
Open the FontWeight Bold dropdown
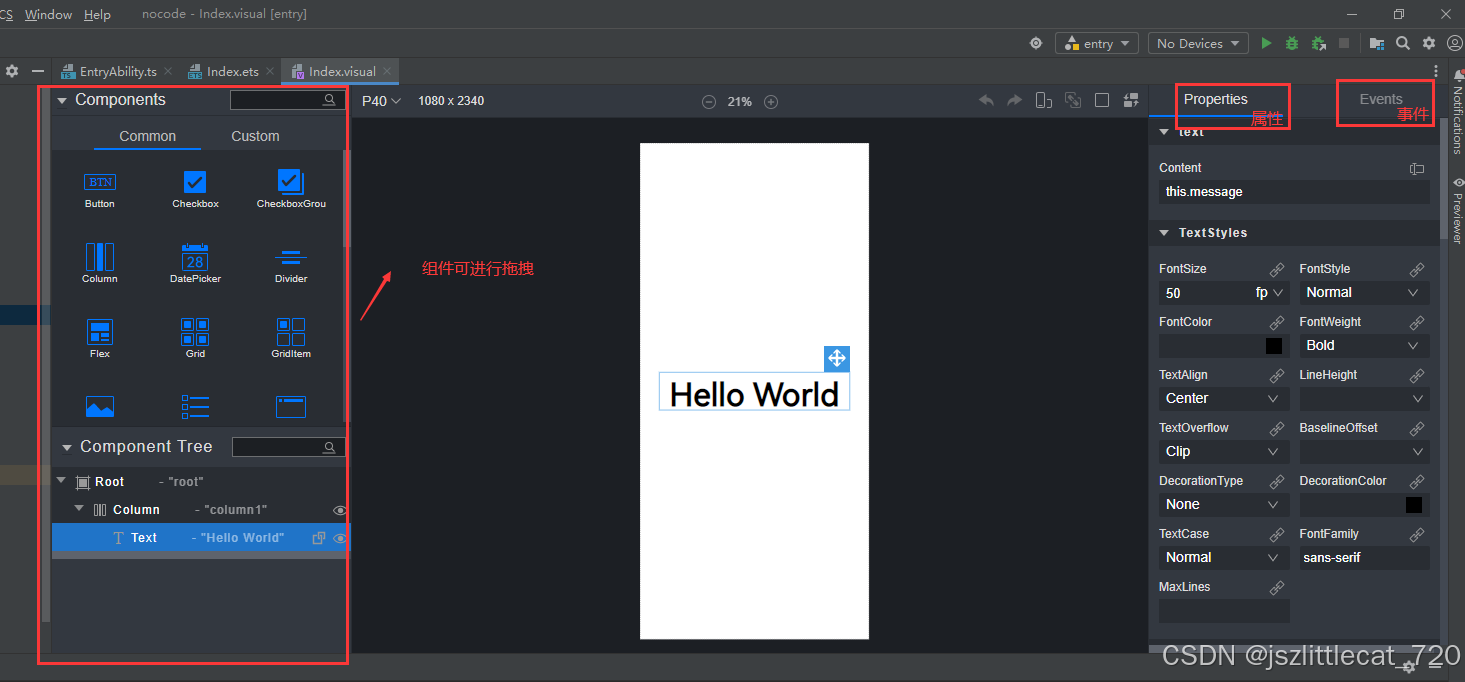(x=1363, y=345)
